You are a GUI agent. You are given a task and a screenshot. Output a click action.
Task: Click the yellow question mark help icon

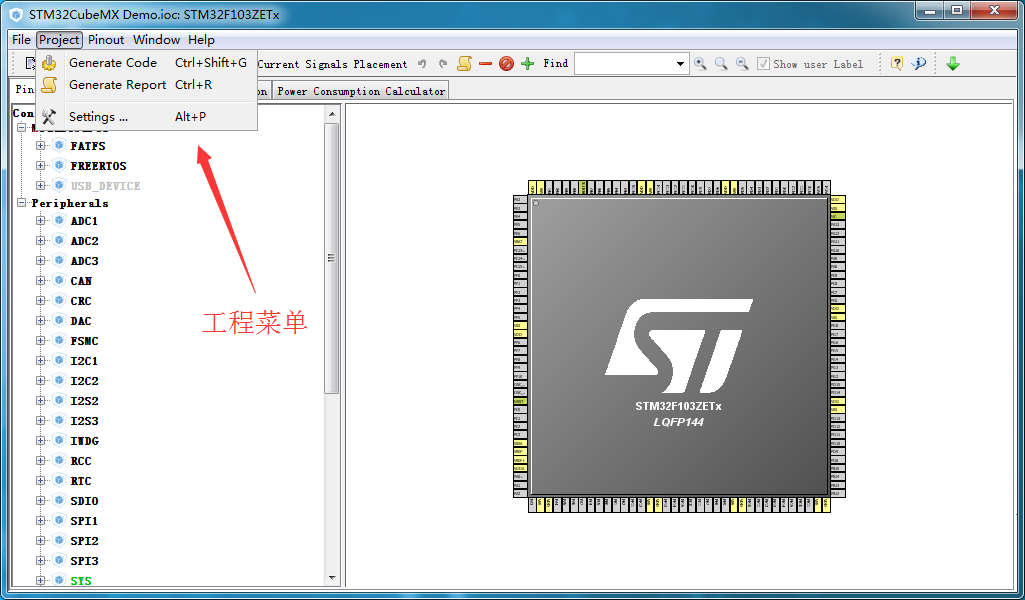tap(897, 63)
